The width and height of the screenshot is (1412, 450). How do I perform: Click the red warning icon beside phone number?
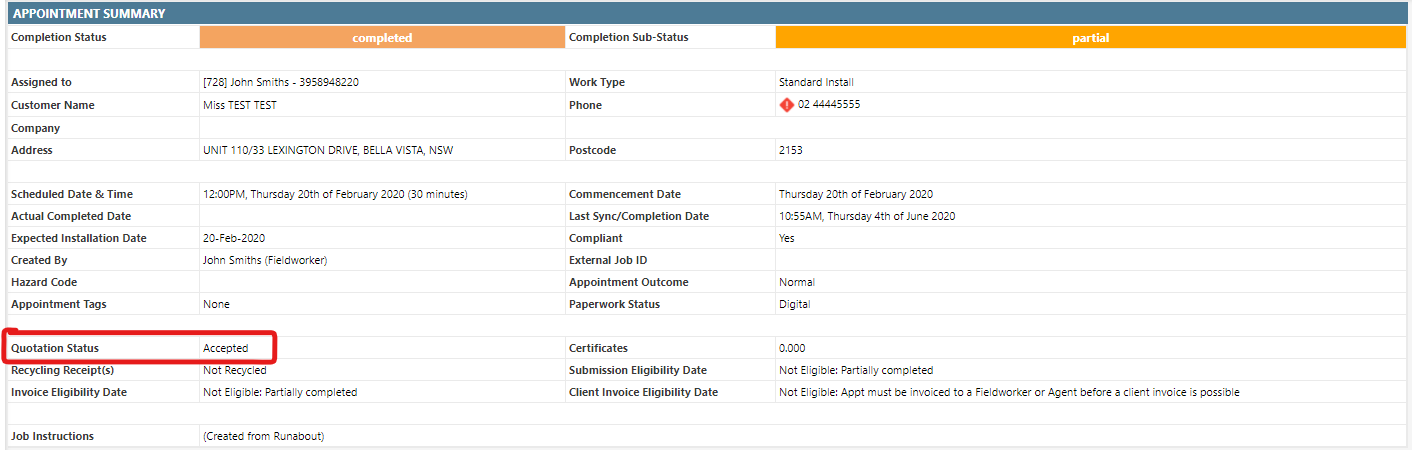(x=786, y=105)
